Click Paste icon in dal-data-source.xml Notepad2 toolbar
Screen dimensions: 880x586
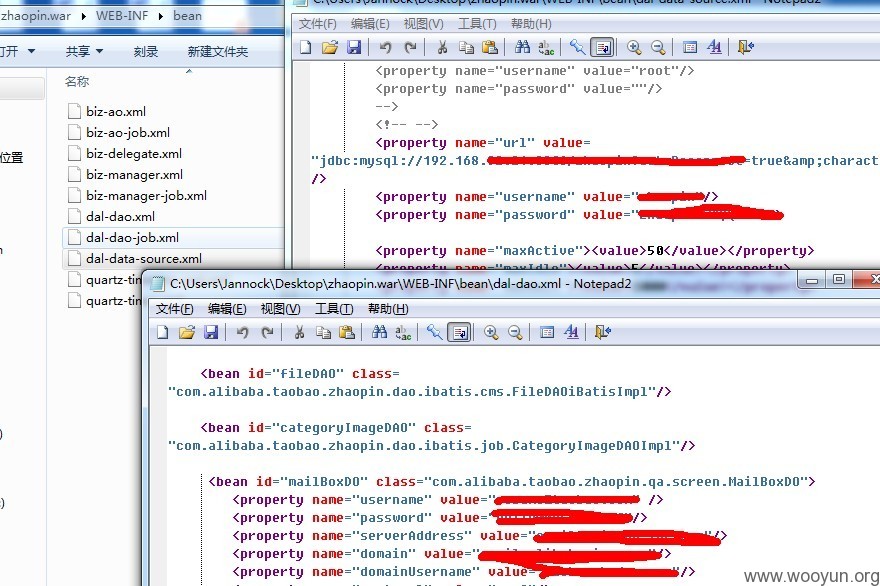tap(491, 48)
